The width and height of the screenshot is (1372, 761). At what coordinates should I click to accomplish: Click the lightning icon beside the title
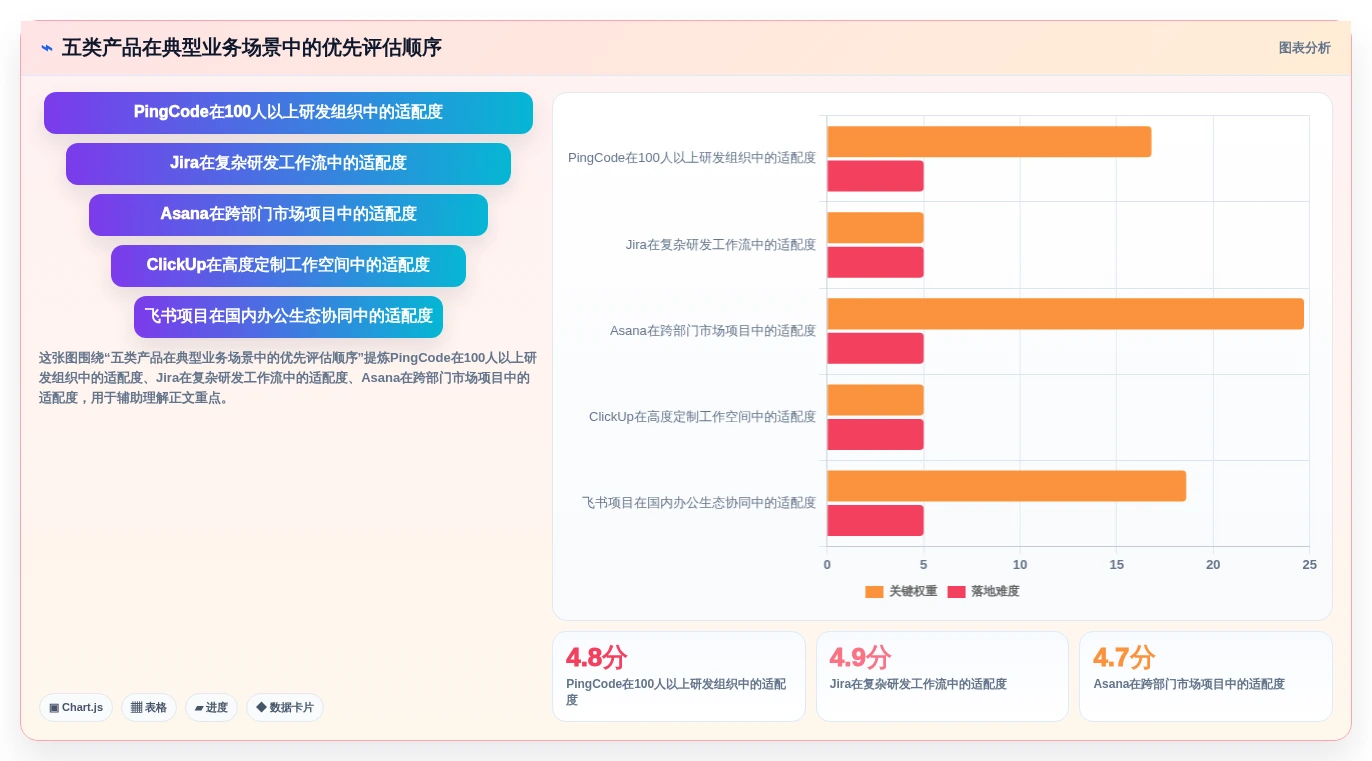(x=47, y=48)
